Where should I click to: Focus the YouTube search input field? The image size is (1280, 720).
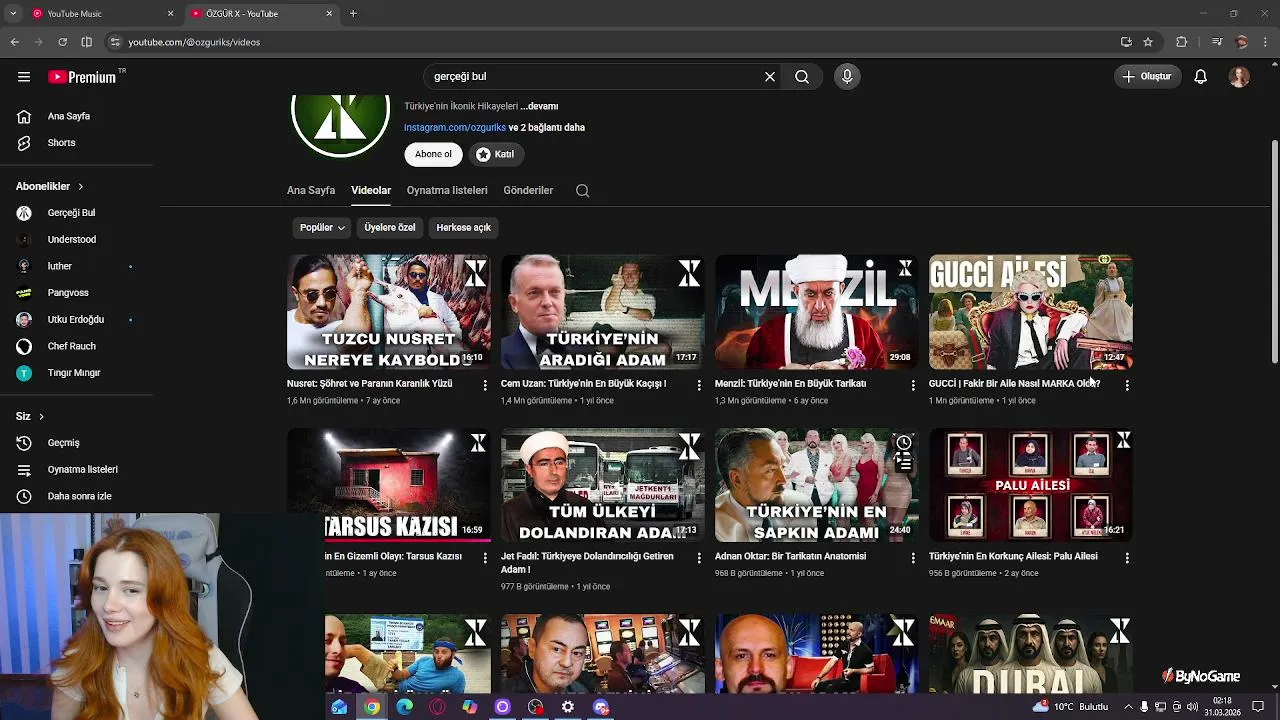click(x=595, y=76)
